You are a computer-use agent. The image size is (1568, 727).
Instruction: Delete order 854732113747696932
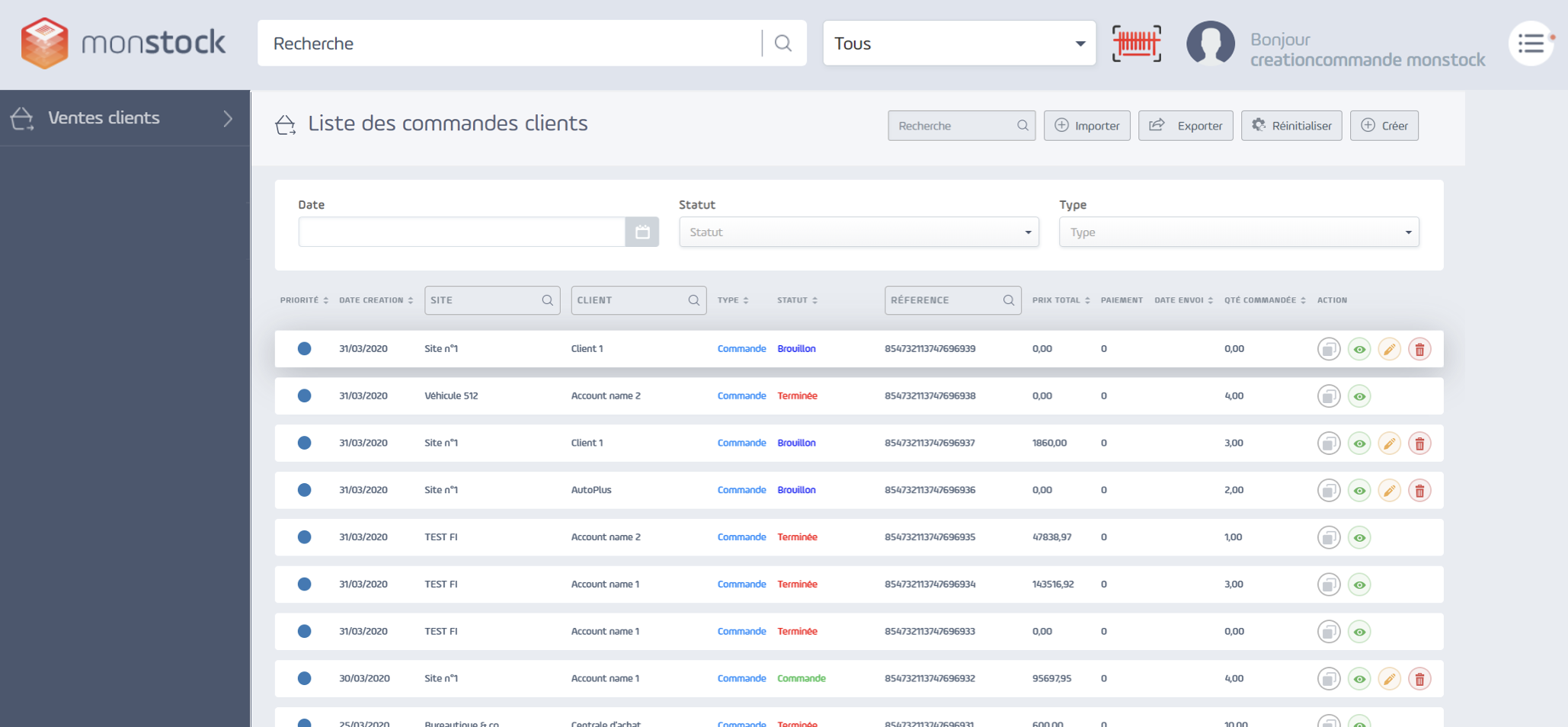(x=1419, y=679)
